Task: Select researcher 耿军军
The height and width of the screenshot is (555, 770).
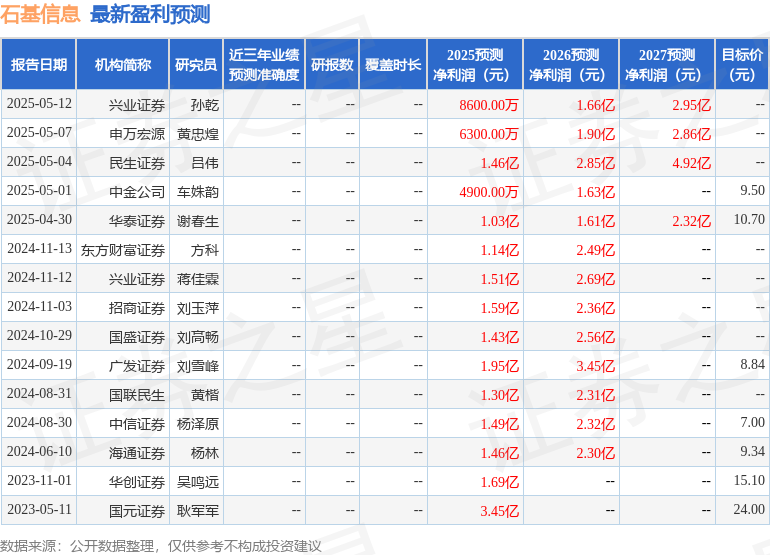Action: (x=198, y=510)
